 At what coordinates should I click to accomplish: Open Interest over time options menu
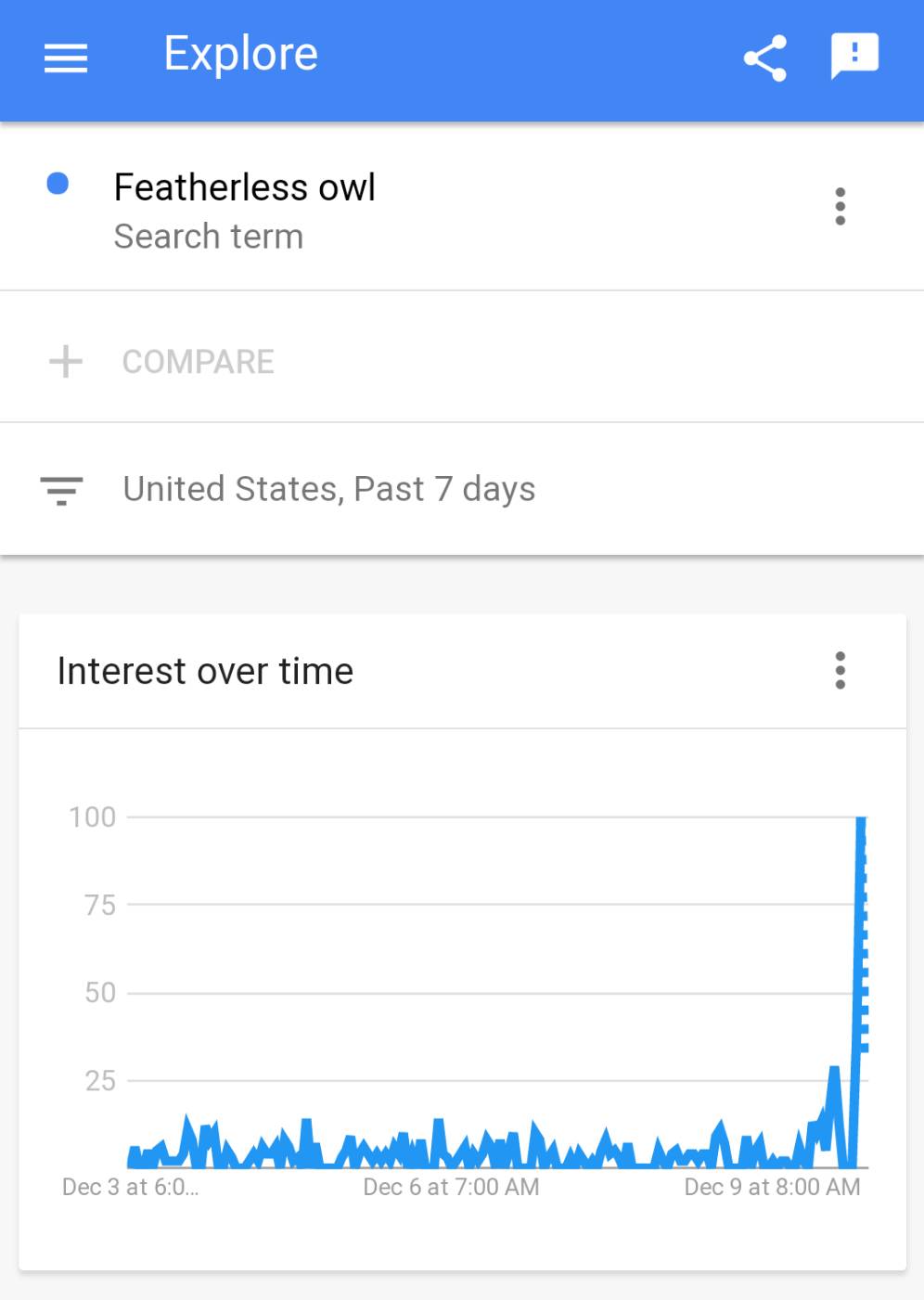pos(840,670)
